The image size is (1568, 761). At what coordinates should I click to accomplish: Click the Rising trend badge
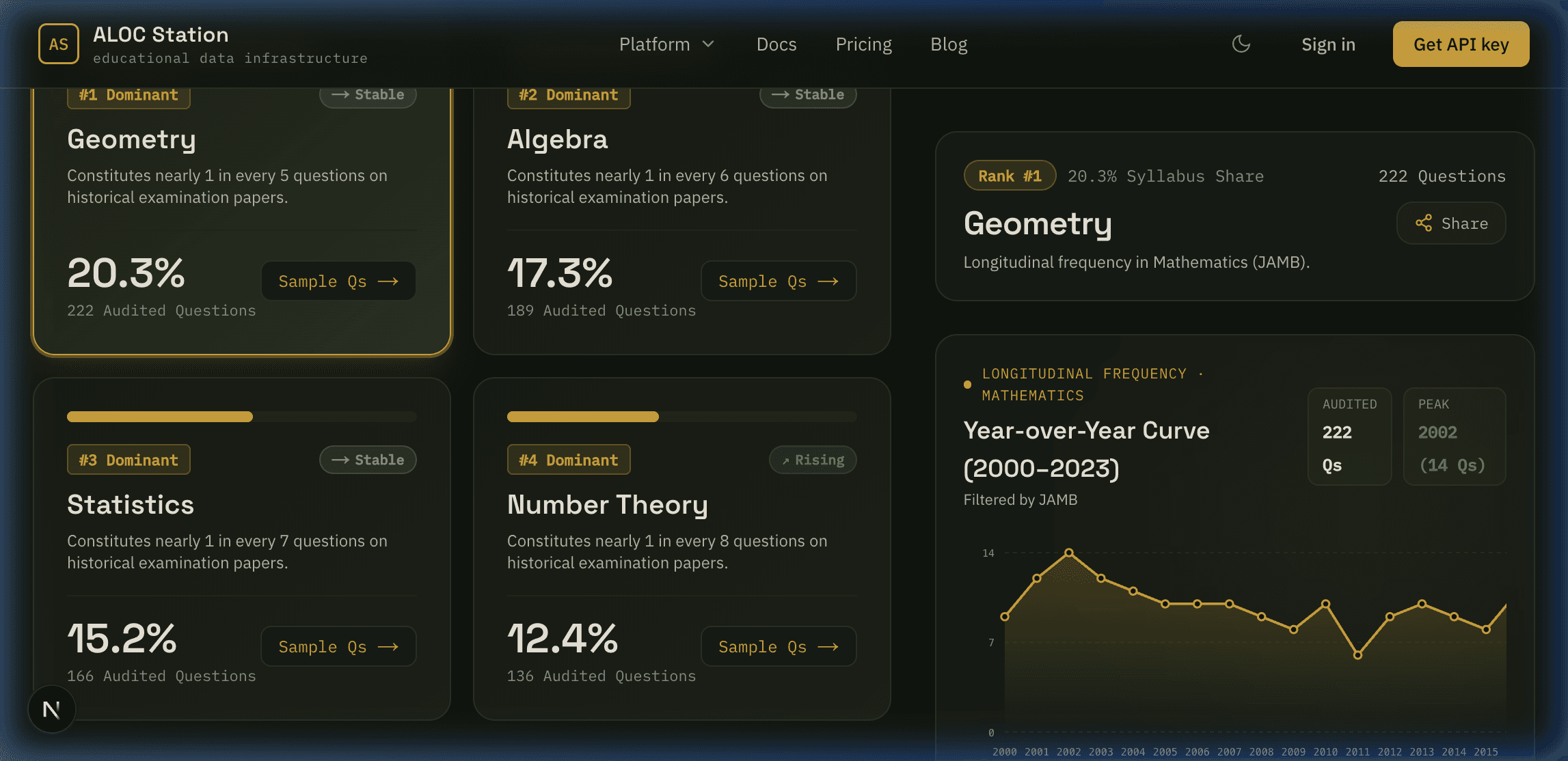tap(813, 460)
